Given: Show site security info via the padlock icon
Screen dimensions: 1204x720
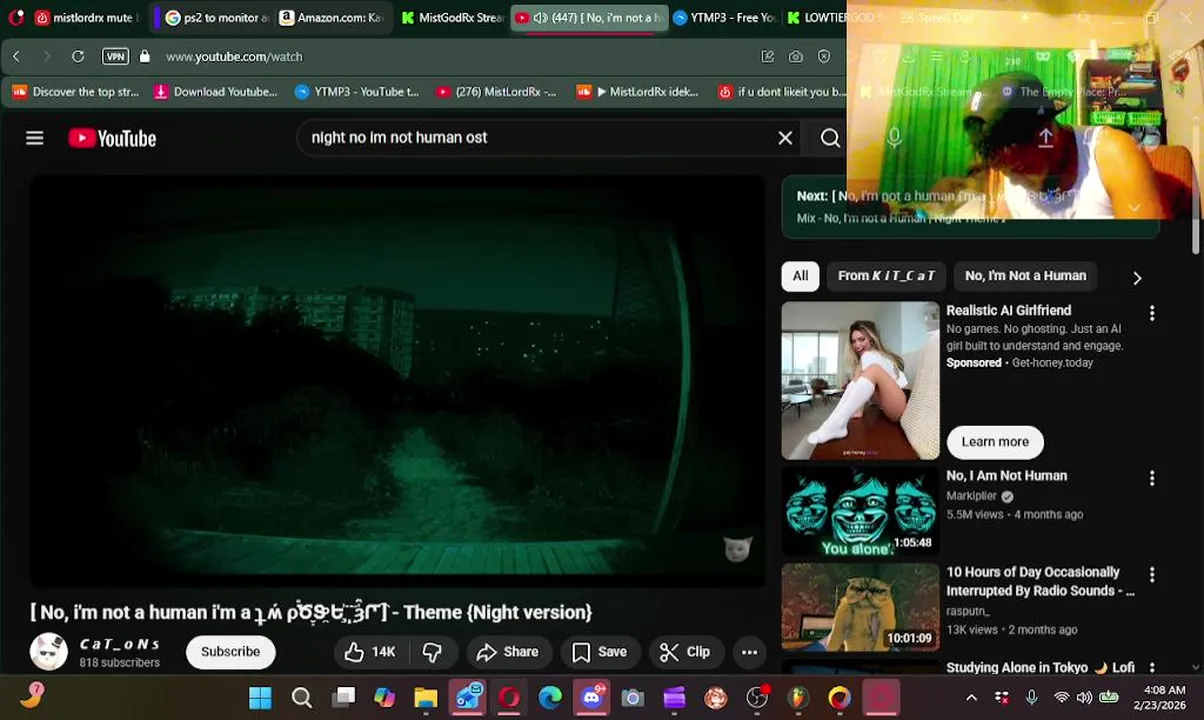Looking at the screenshot, I should click(x=145, y=57).
